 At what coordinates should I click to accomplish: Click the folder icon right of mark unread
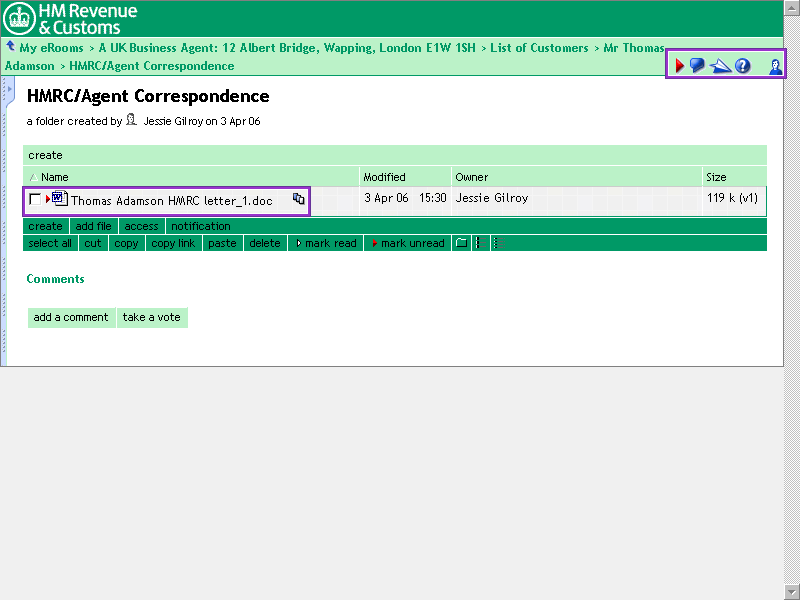(461, 243)
